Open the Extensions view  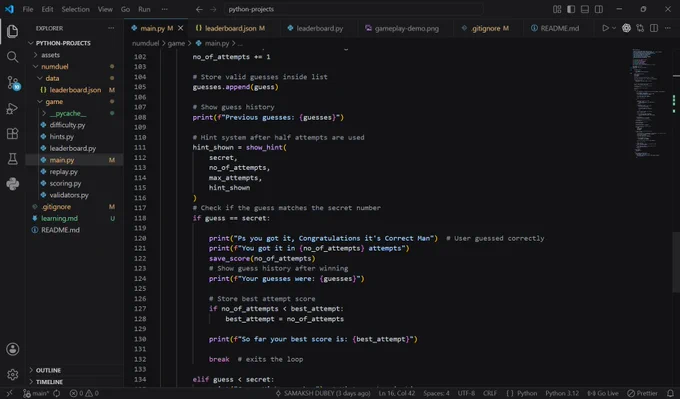pyautogui.click(x=13, y=134)
